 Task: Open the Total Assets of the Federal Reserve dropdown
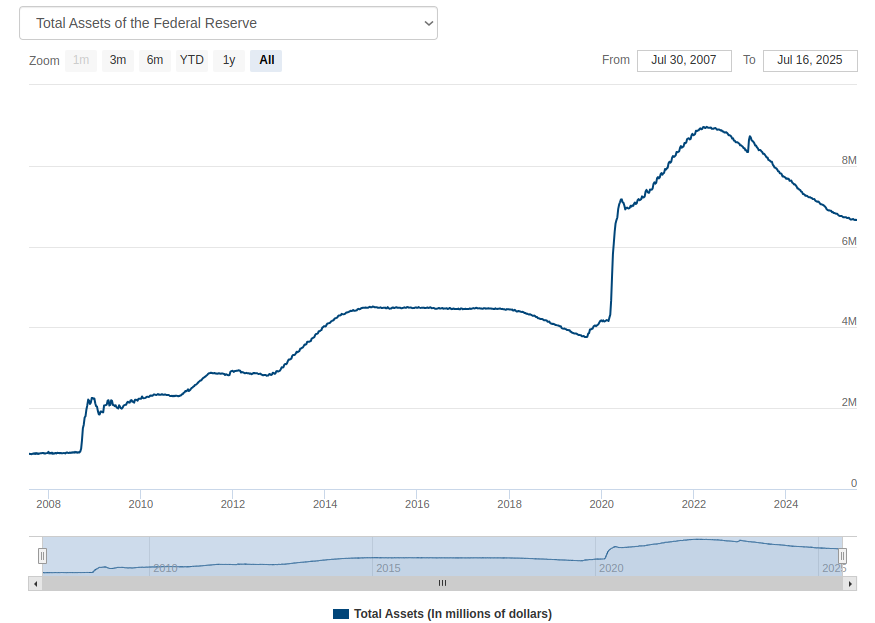pyautogui.click(x=228, y=23)
